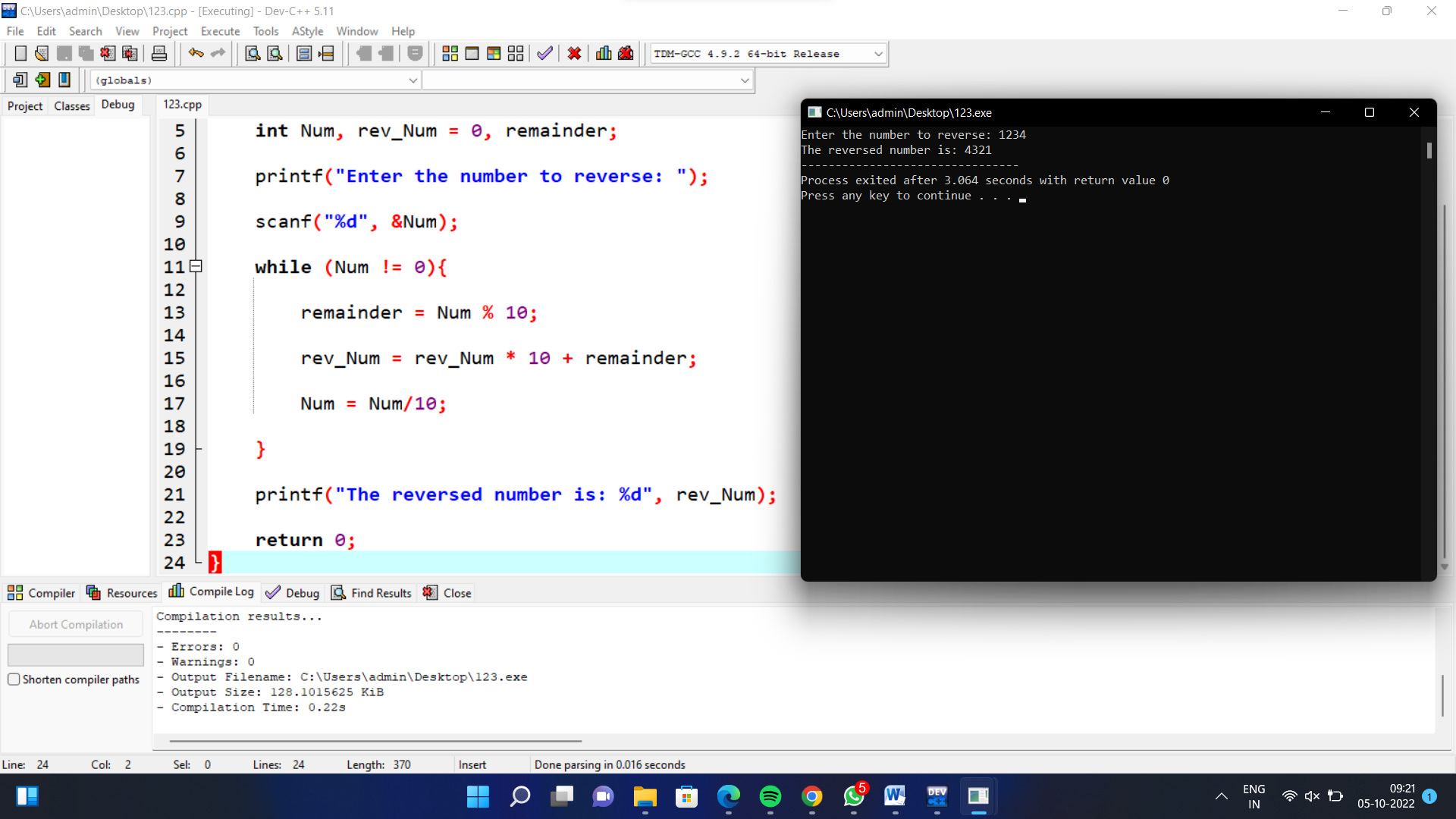Open Profile Analysis with the chart icon
The height and width of the screenshot is (819, 1456).
[603, 53]
